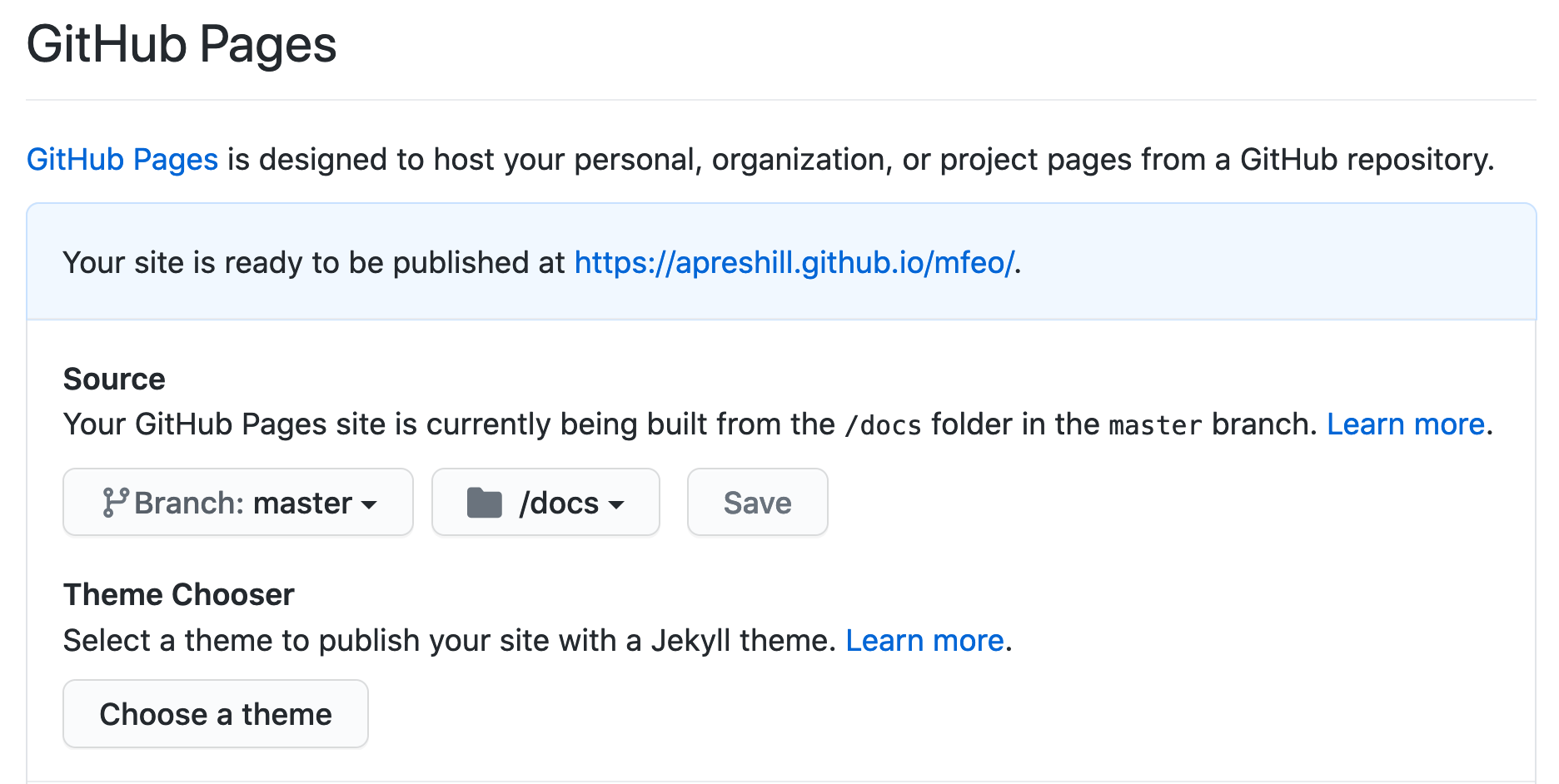Click the caret arrow next to /docs
1559x784 pixels.
coord(616,504)
